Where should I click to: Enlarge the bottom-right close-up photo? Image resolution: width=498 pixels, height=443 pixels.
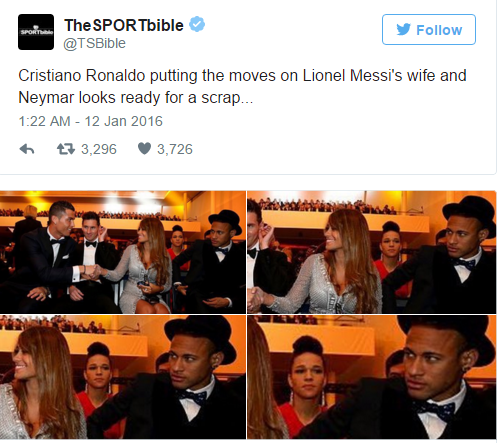point(372,377)
